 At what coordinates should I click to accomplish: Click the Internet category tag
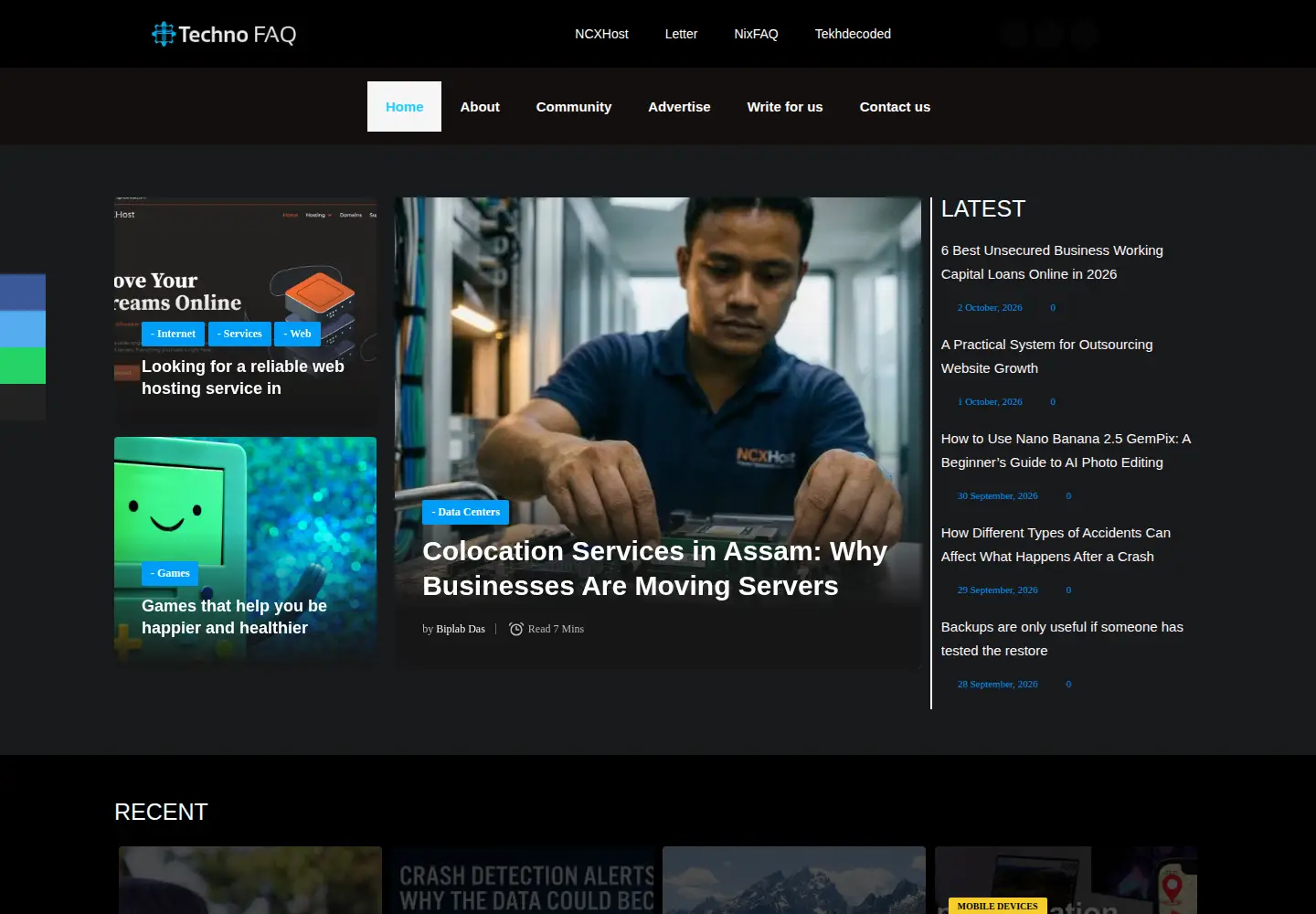[x=173, y=334]
